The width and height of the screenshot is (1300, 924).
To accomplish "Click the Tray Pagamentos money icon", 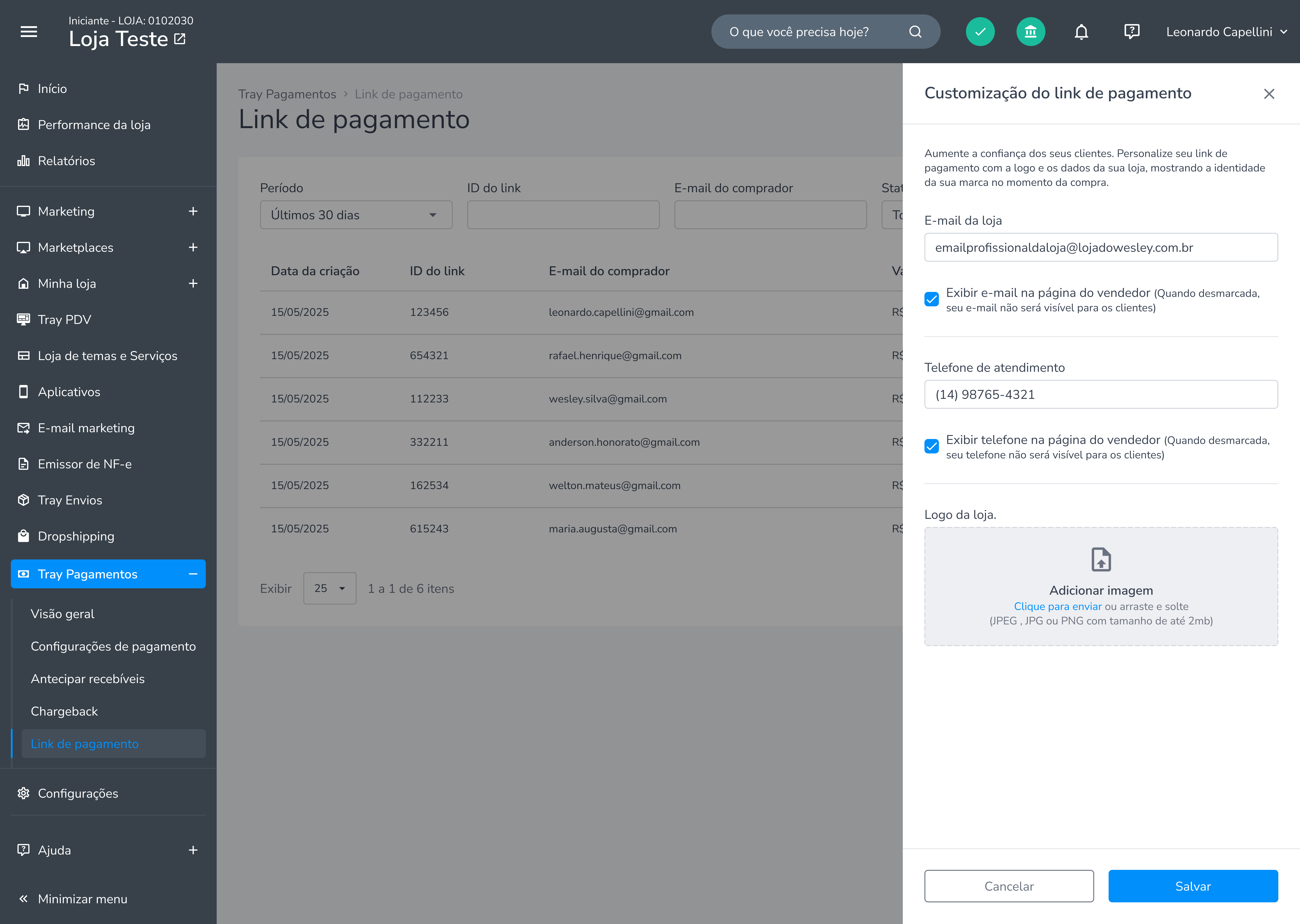I will [23, 574].
